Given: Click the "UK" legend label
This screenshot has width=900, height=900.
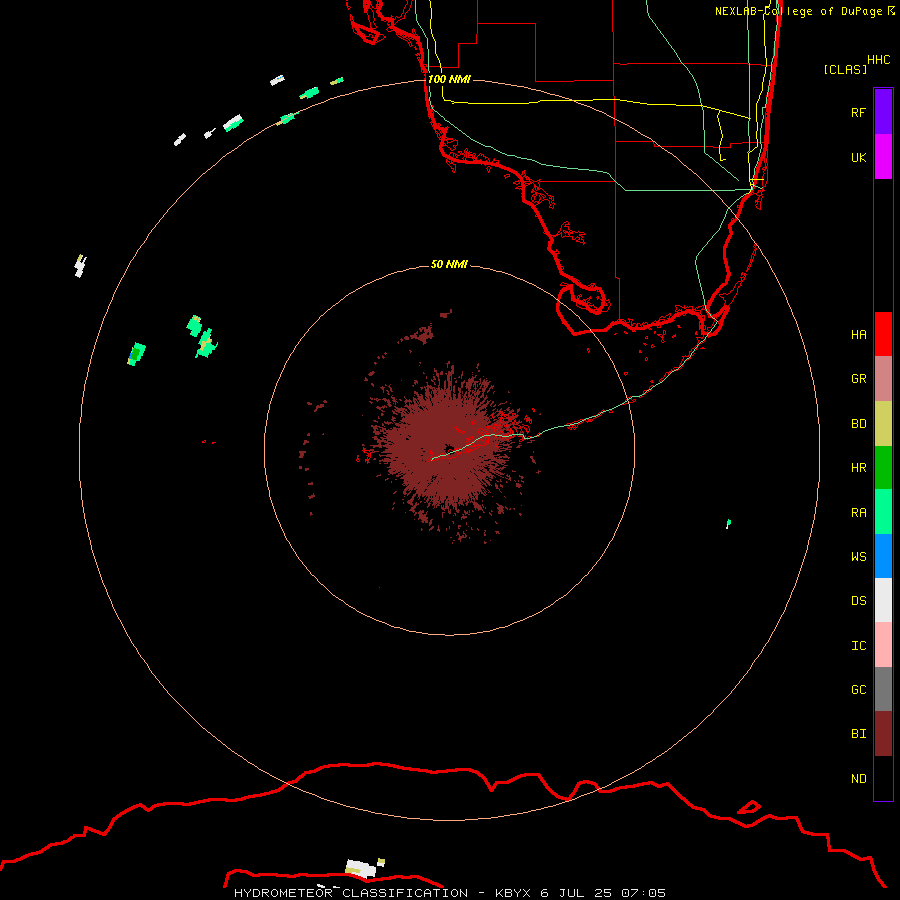Looking at the screenshot, I should pyautogui.click(x=858, y=157).
